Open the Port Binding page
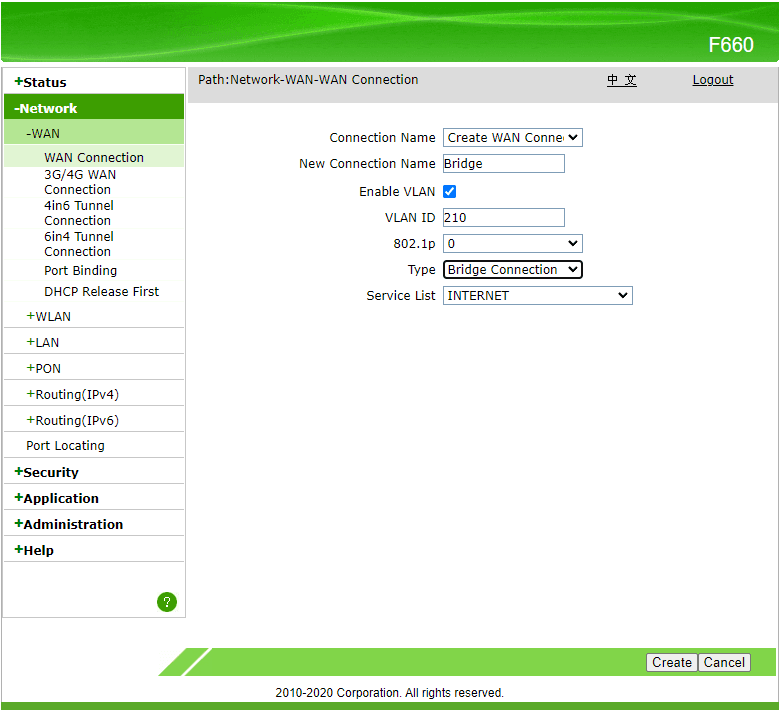The height and width of the screenshot is (711, 780). [80, 271]
